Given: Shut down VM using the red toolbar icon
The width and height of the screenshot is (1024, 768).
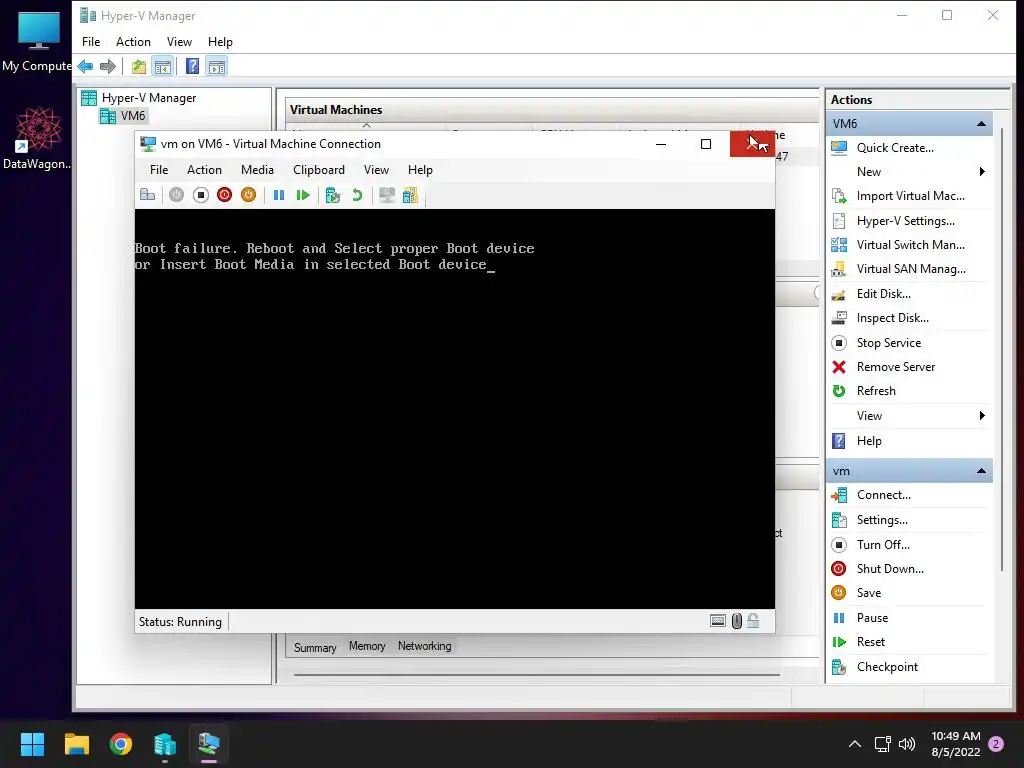Looking at the screenshot, I should click(x=224, y=195).
